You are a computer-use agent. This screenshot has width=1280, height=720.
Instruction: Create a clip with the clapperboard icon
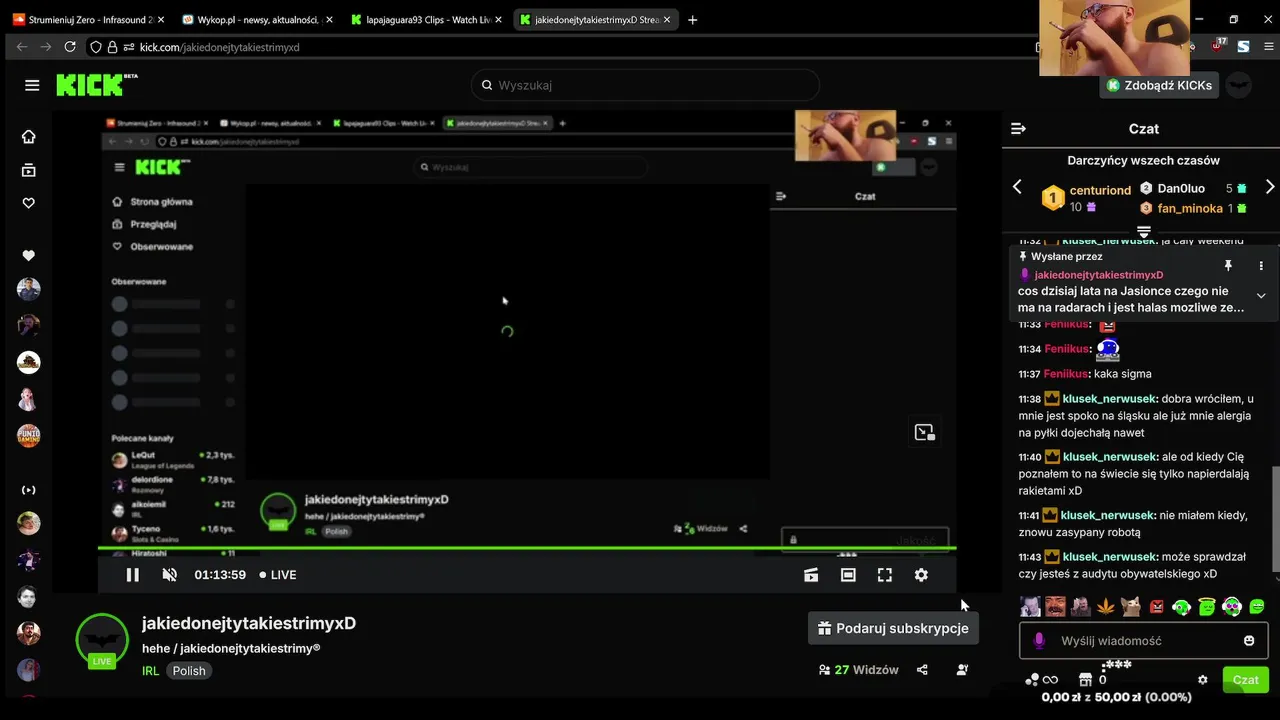tap(811, 575)
